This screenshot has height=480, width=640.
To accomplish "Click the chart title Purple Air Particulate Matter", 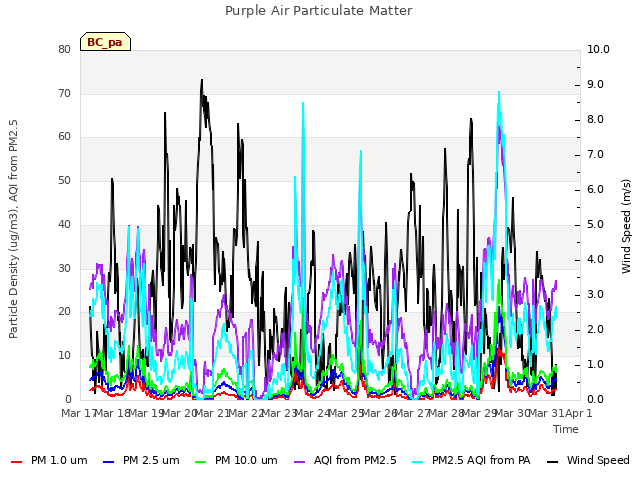I will point(318,11).
